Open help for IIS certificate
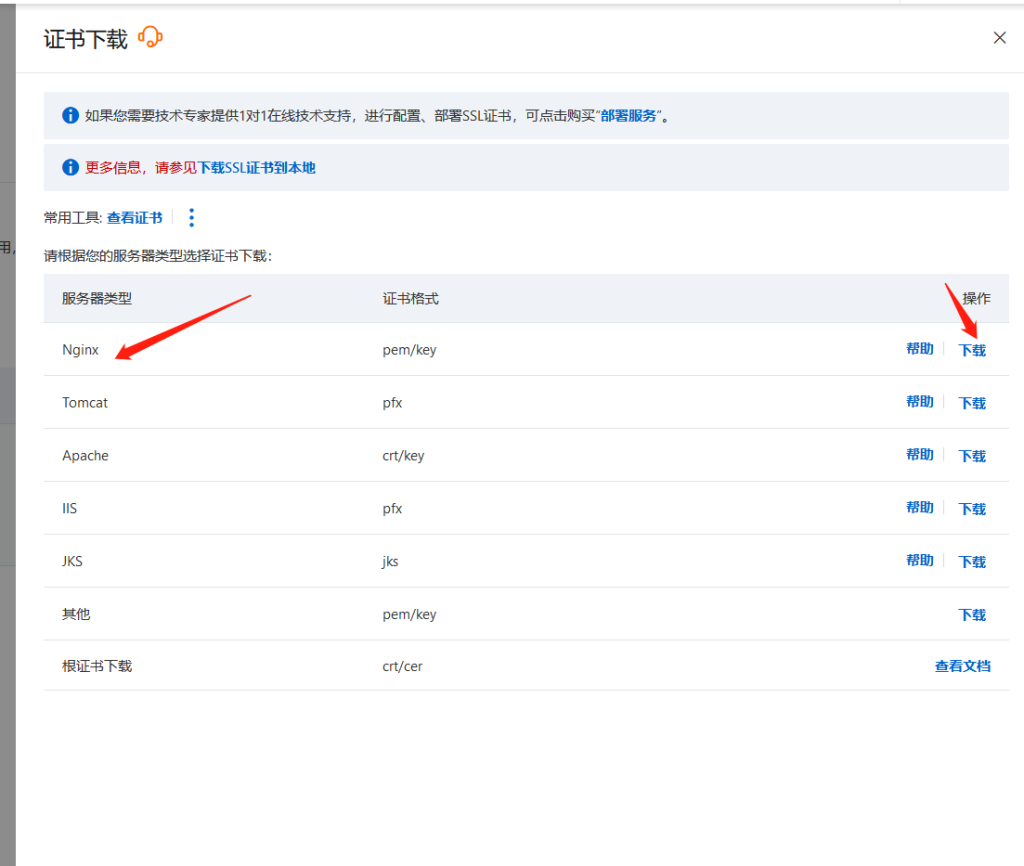This screenshot has height=866, width=1024. 919,508
